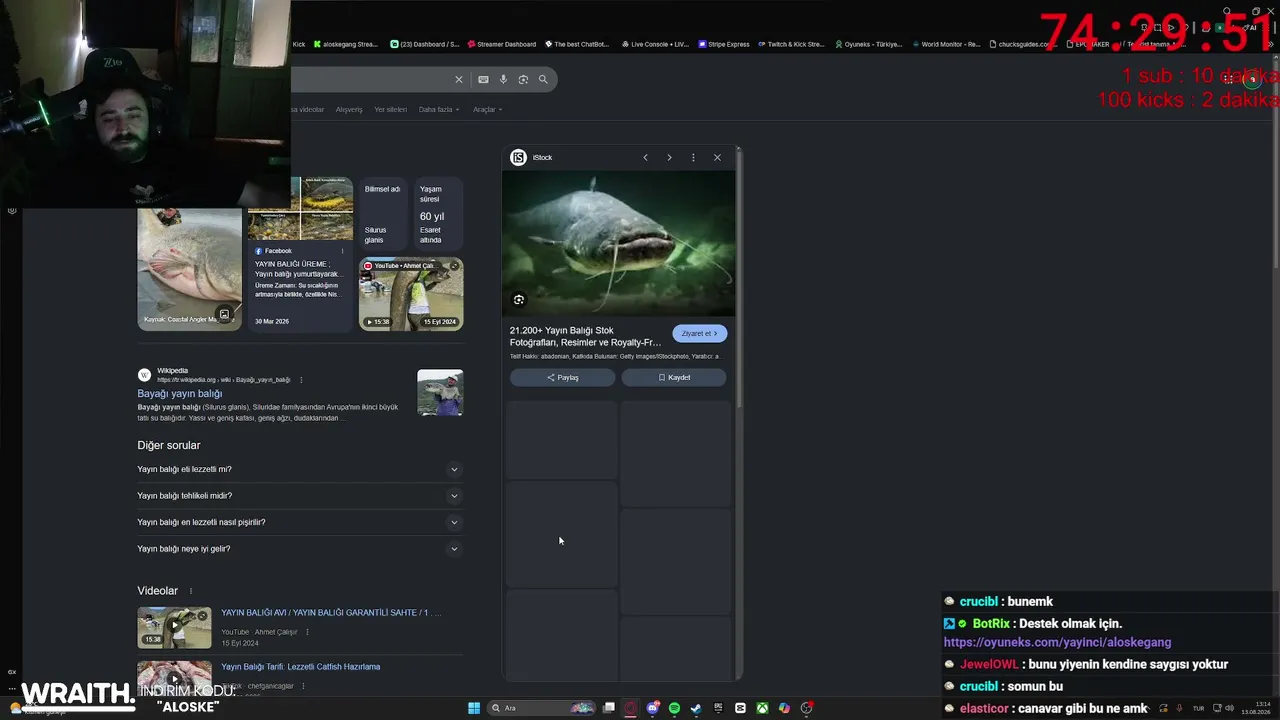Open more options for the Facebook card

tap(342, 251)
